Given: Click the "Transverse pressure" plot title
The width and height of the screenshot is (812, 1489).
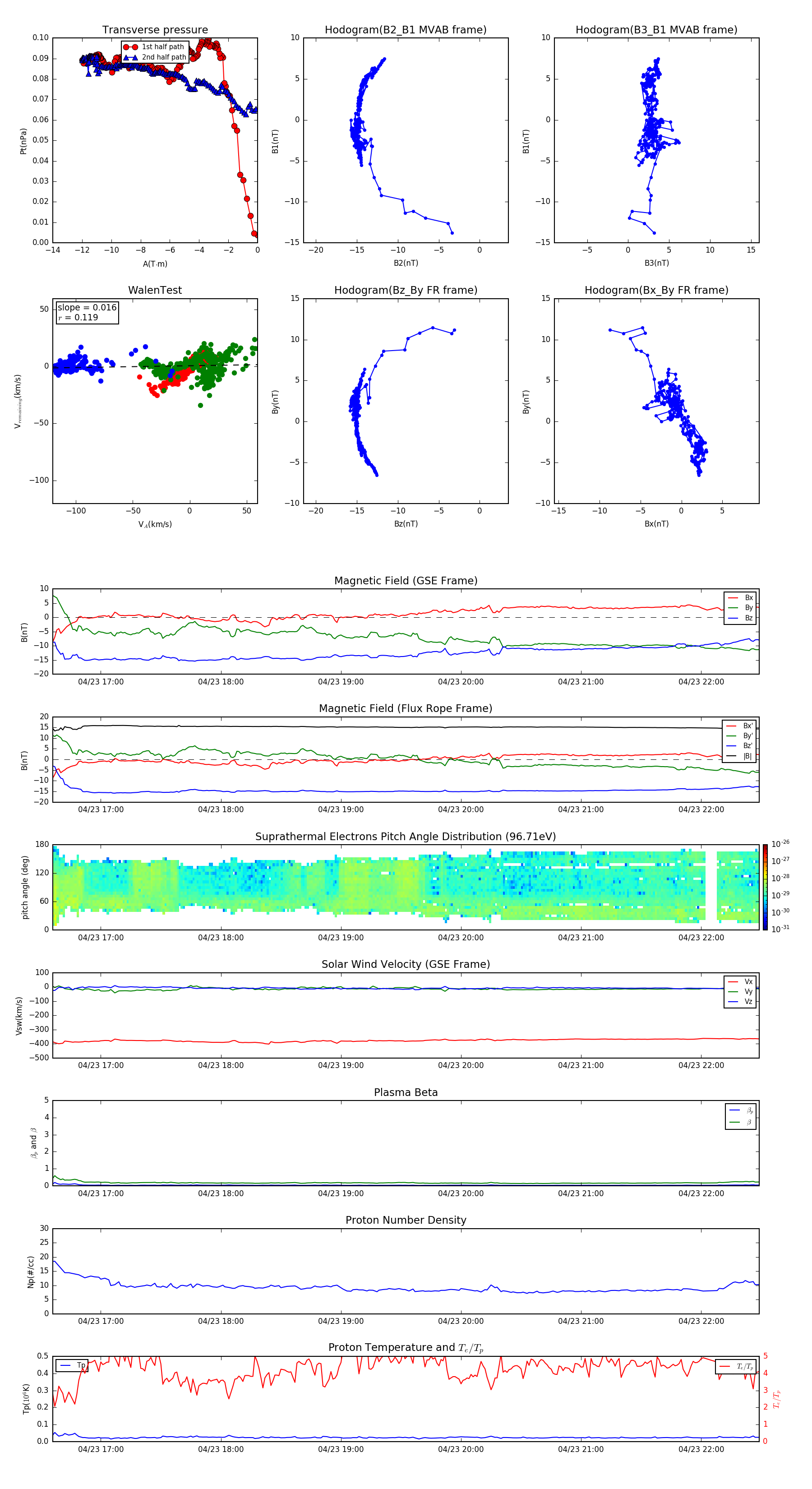Looking at the screenshot, I should 155,30.
